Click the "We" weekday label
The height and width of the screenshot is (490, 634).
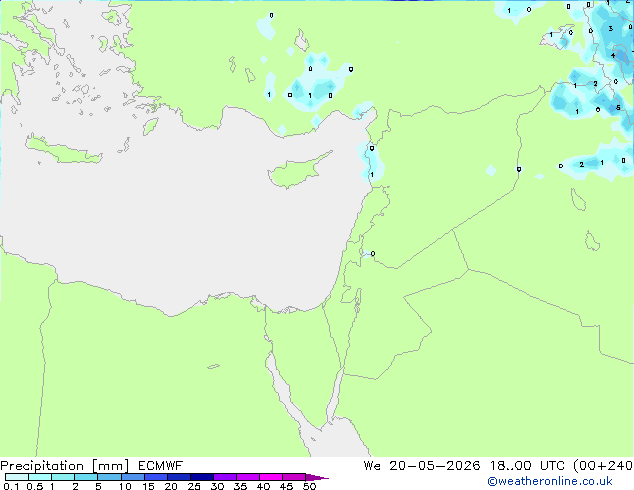pyautogui.click(x=372, y=466)
